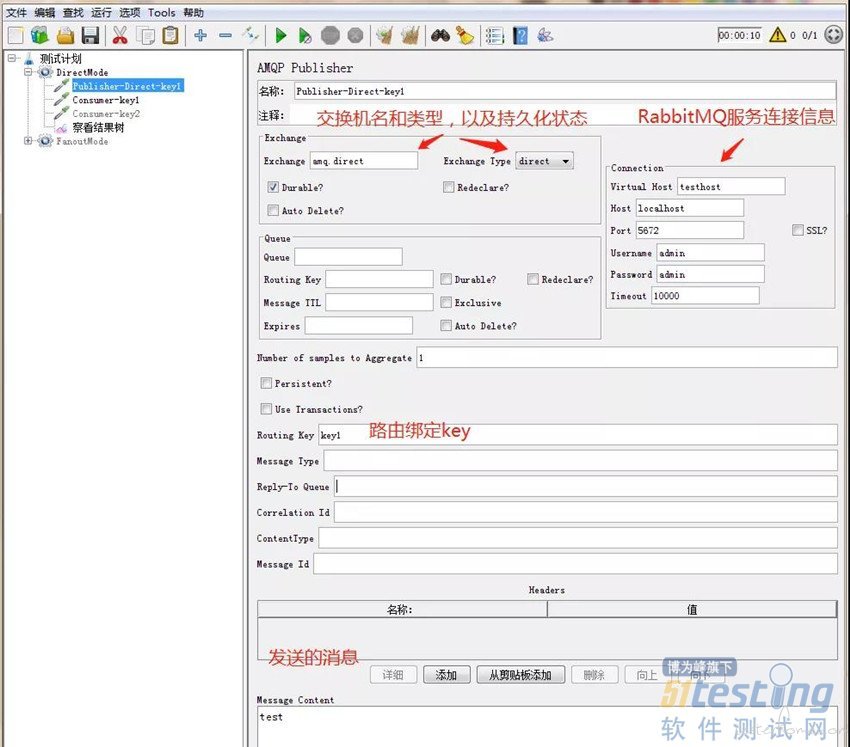The width and height of the screenshot is (850, 747).
Task: Click the 详细 button
Action: point(393,675)
